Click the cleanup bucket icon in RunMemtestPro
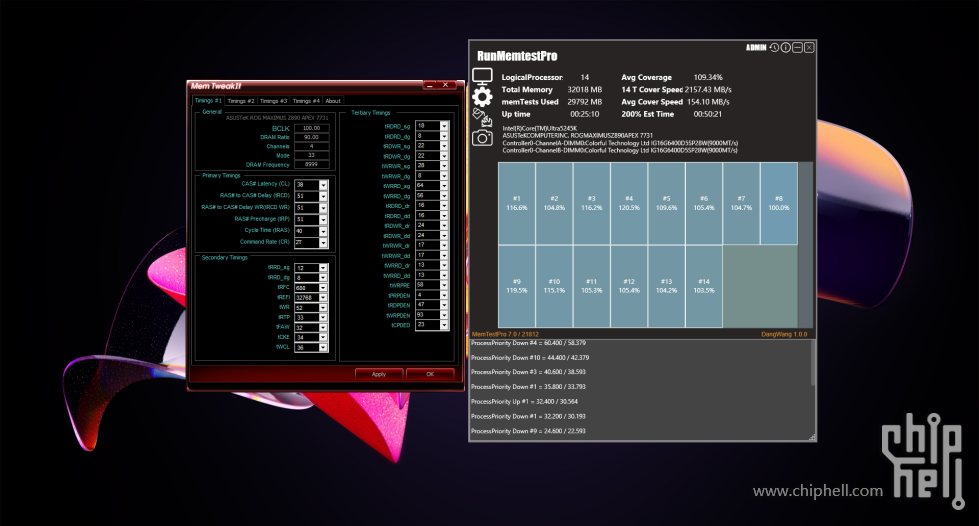Image resolution: width=979 pixels, height=526 pixels. (x=482, y=117)
